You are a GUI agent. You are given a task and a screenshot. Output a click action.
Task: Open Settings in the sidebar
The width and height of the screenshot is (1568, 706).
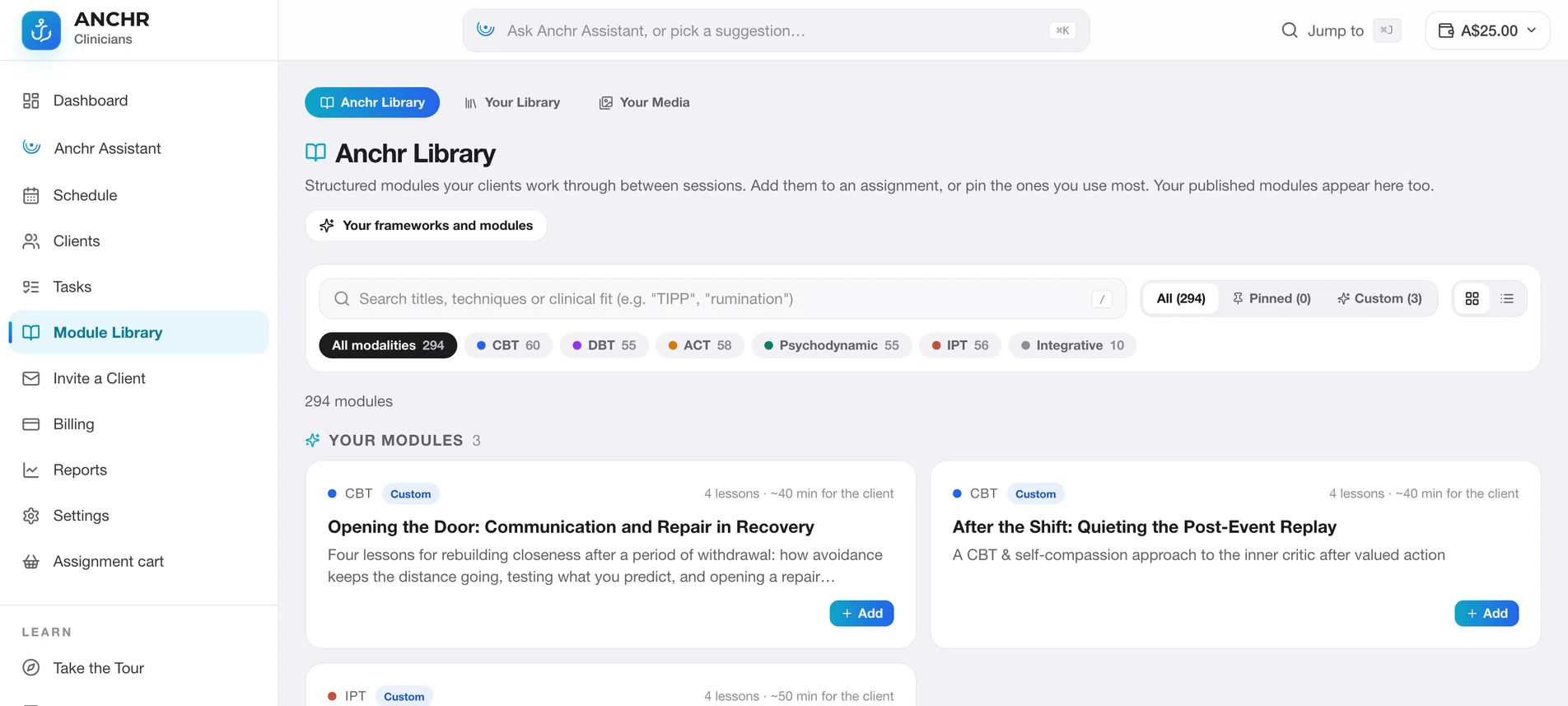(138, 516)
